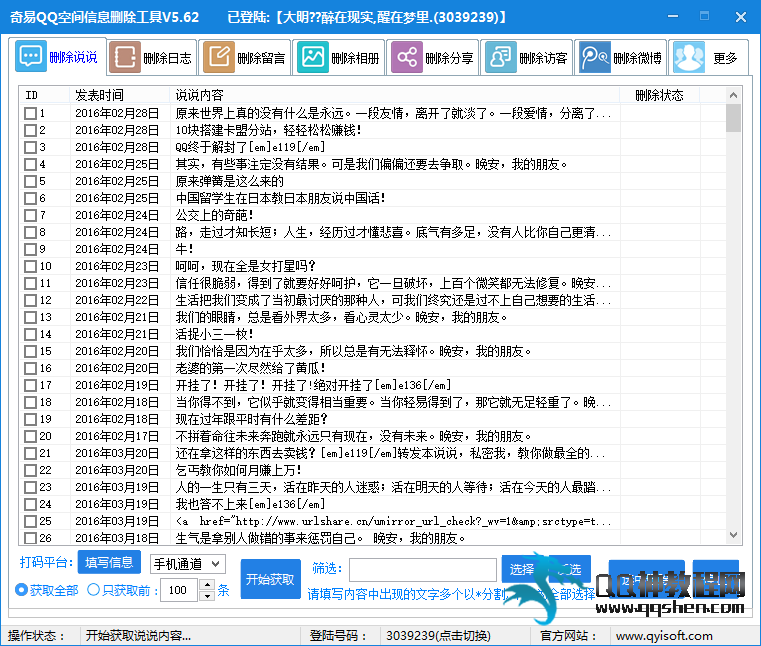Switch to the 删除微博 tab label
This screenshot has width=761, height=646.
tap(637, 59)
